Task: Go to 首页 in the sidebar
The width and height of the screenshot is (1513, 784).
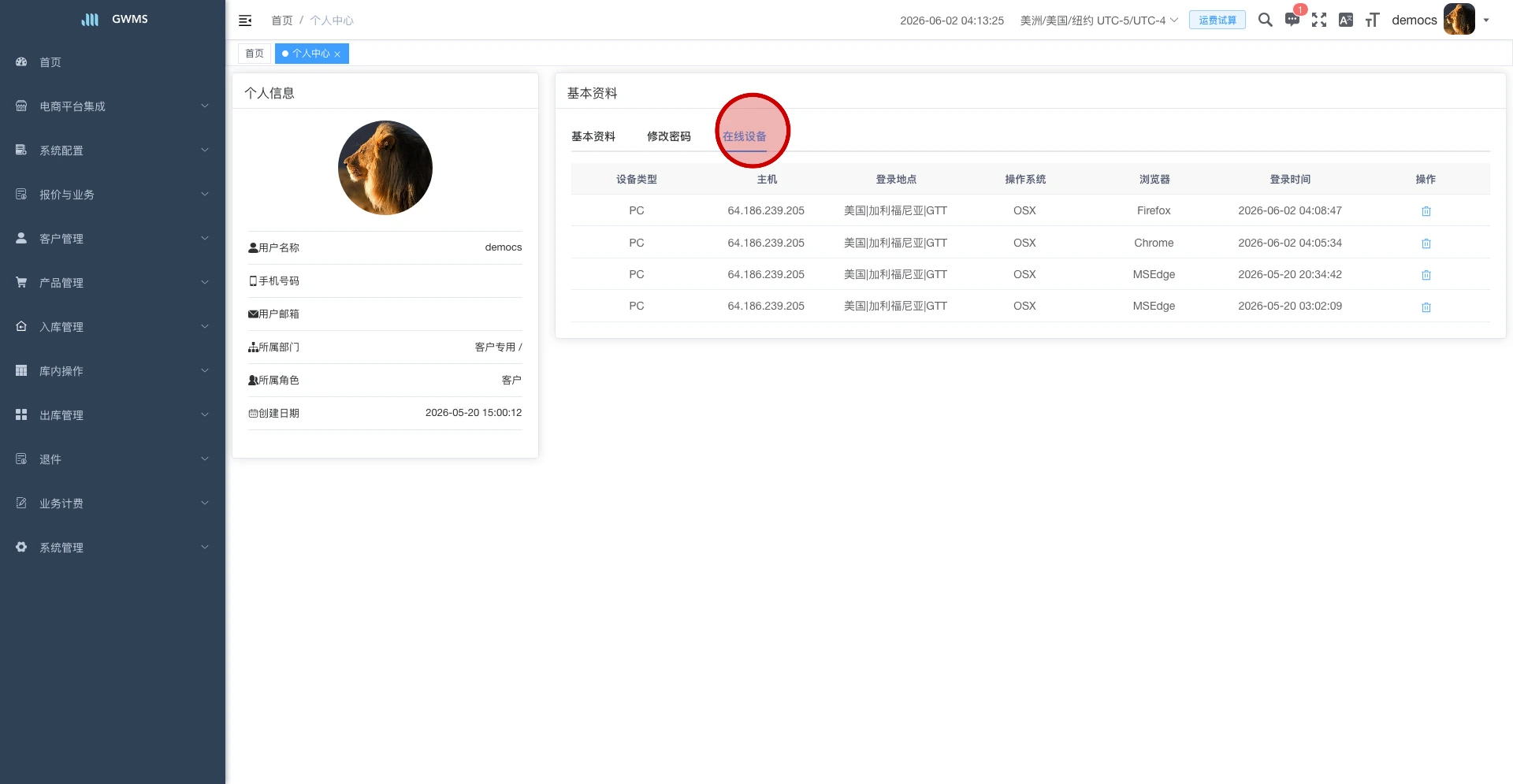Action: click(x=113, y=62)
